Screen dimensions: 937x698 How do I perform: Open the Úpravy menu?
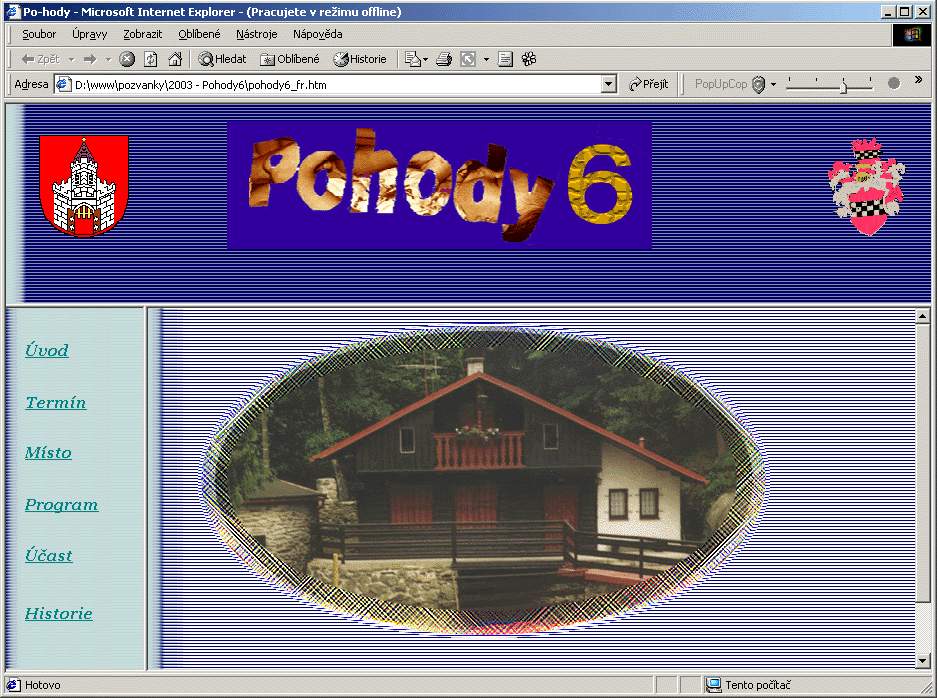(x=90, y=34)
